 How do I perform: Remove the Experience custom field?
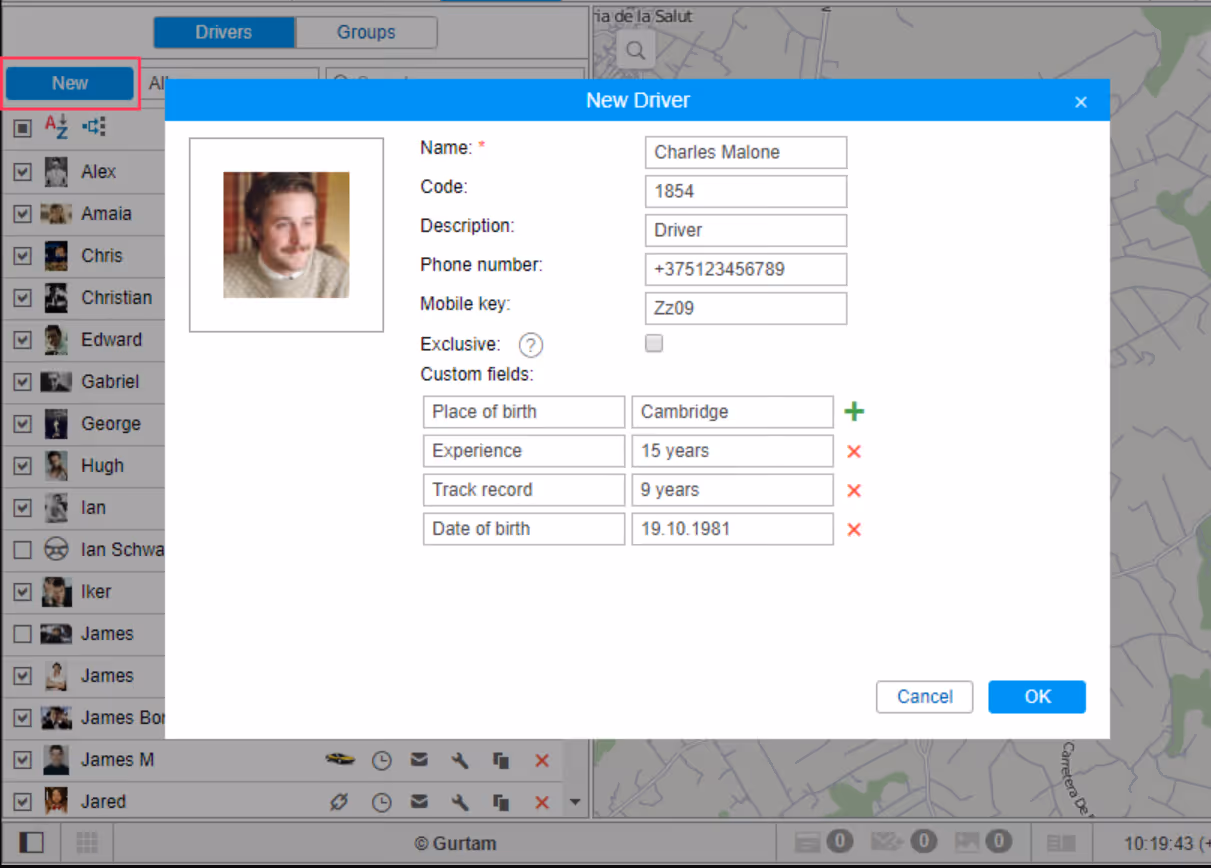854,452
